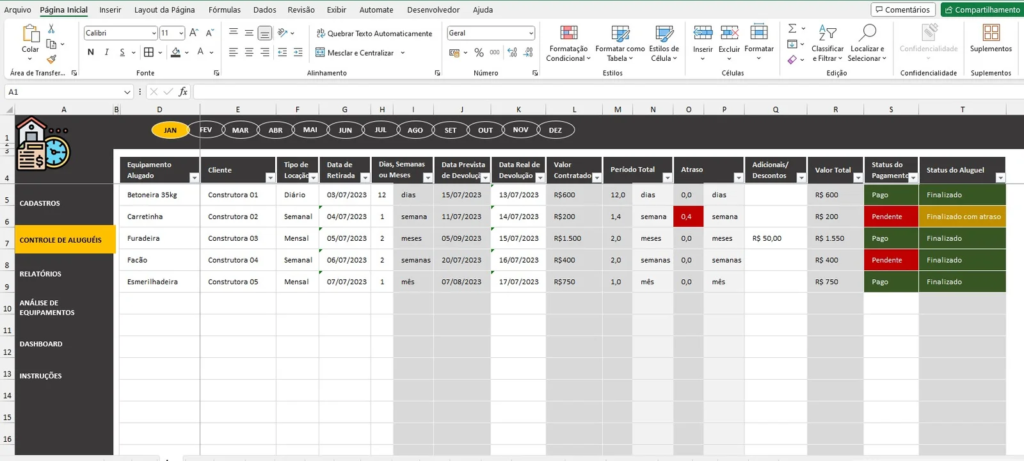Go to RELATÓRIOS in the sidebar
The height and width of the screenshot is (461, 1024).
tap(40, 273)
